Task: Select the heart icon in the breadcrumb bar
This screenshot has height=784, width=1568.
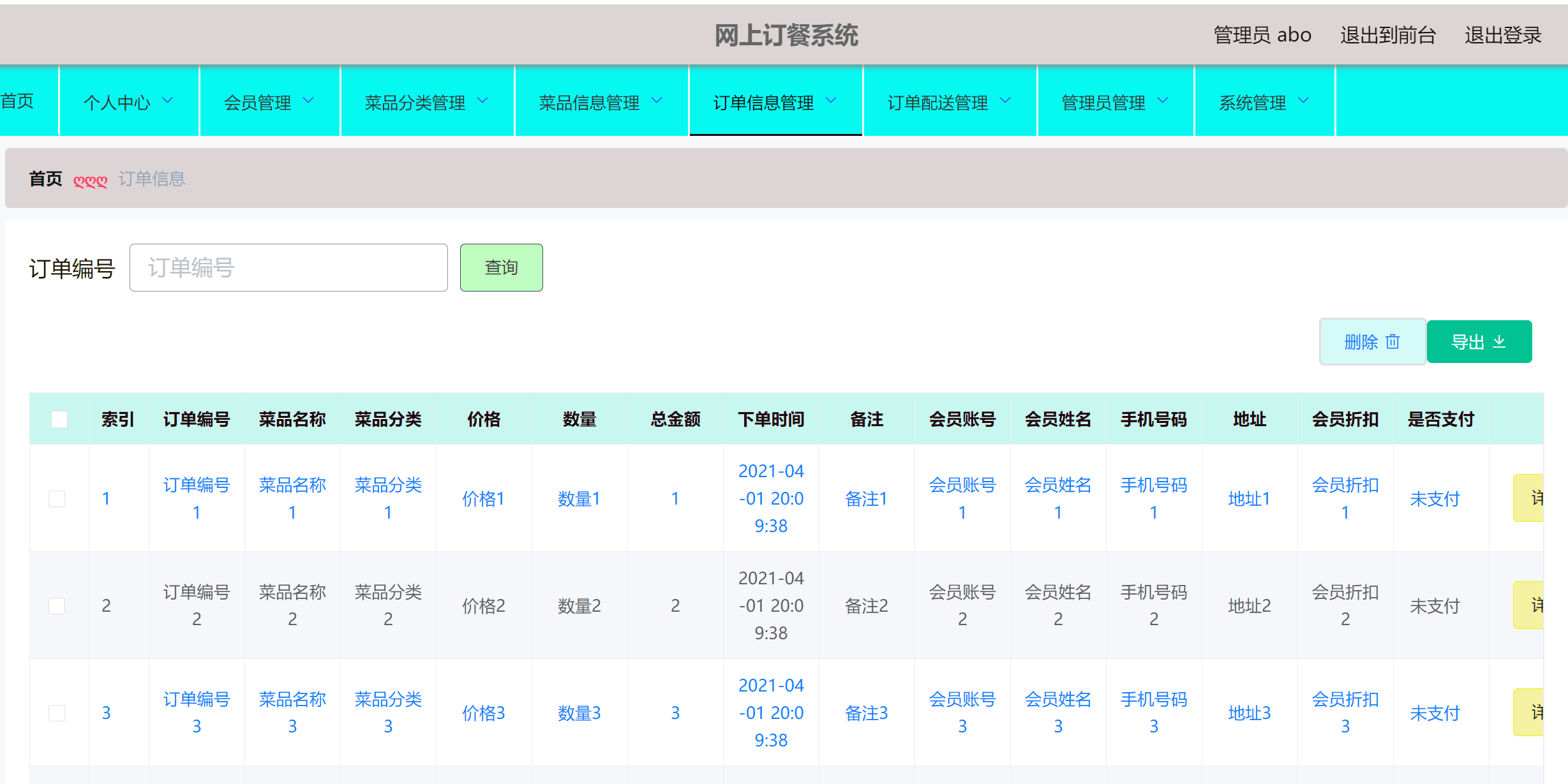Action: click(90, 181)
